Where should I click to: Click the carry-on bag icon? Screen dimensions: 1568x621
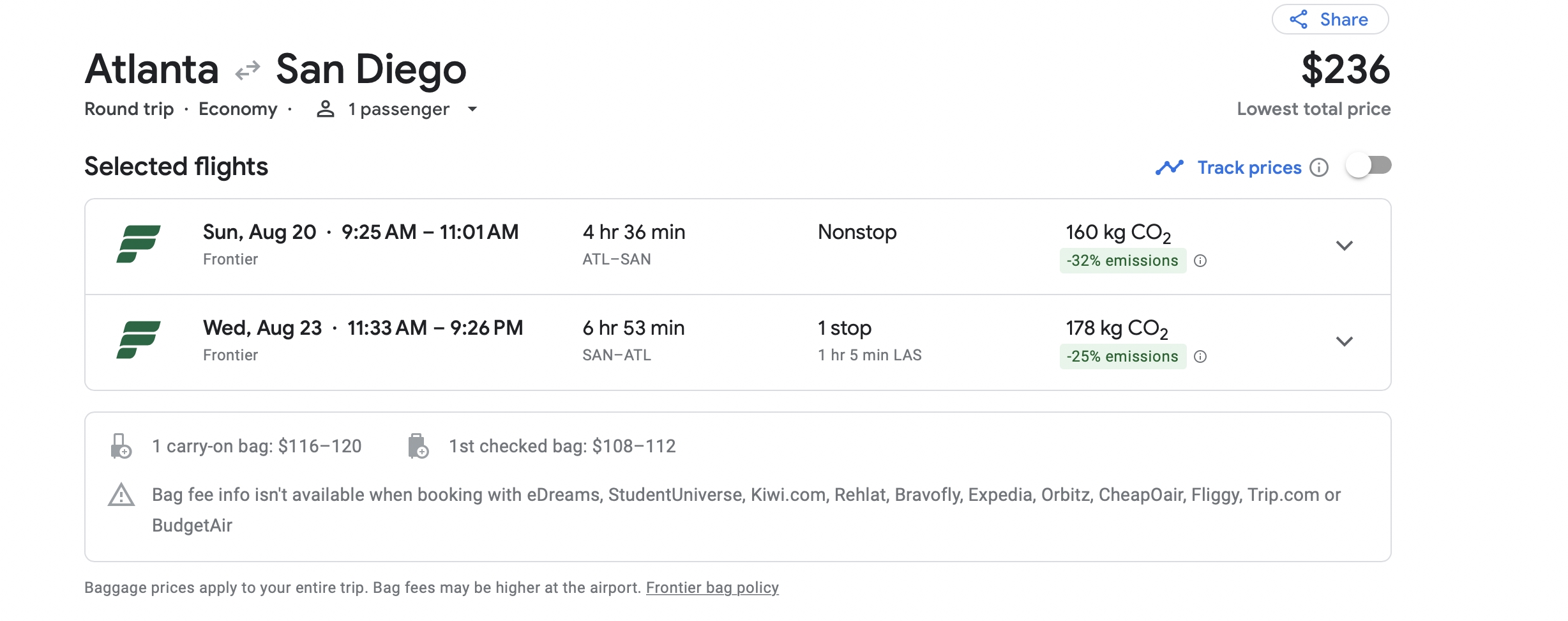[x=121, y=446]
